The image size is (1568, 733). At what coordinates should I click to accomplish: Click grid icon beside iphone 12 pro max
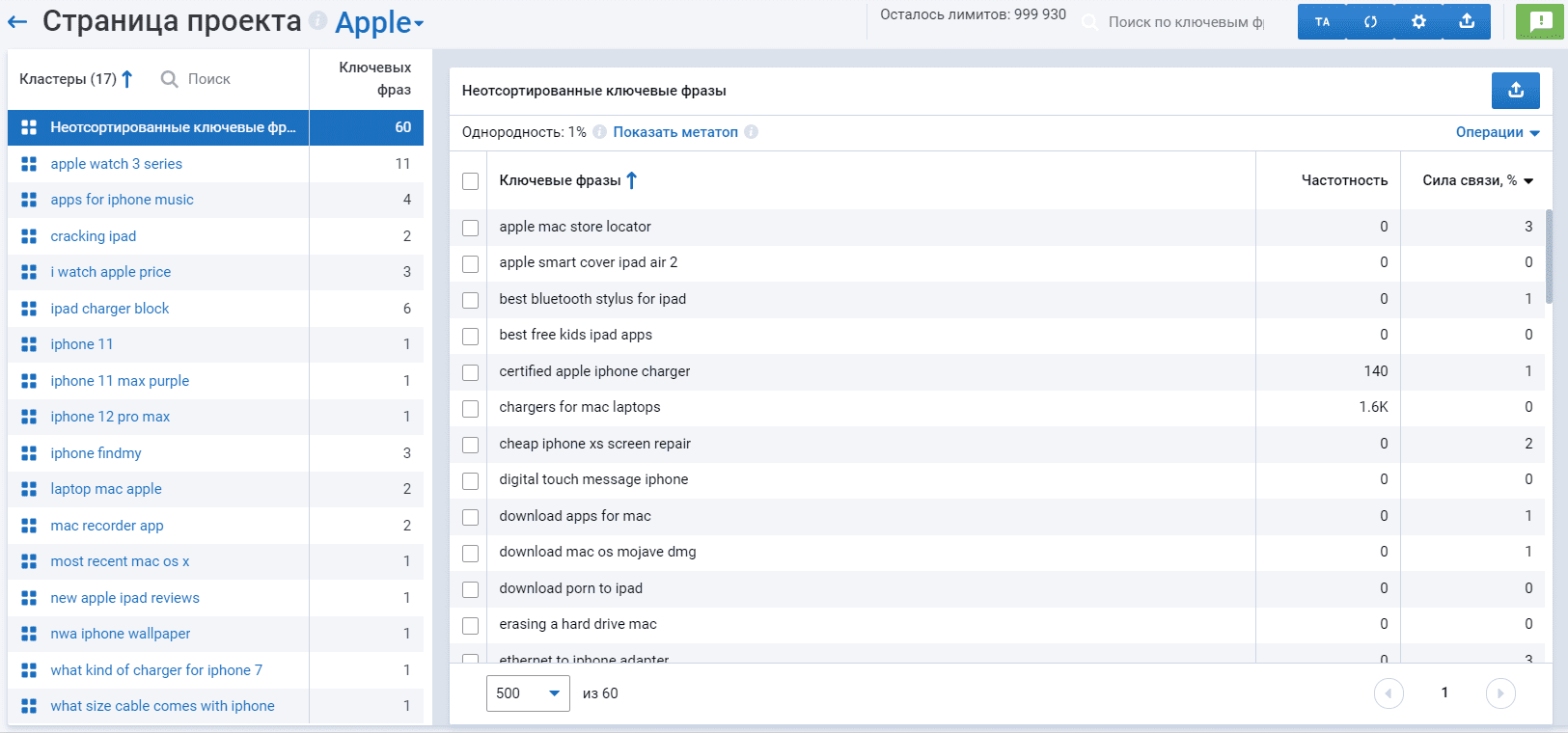(29, 417)
